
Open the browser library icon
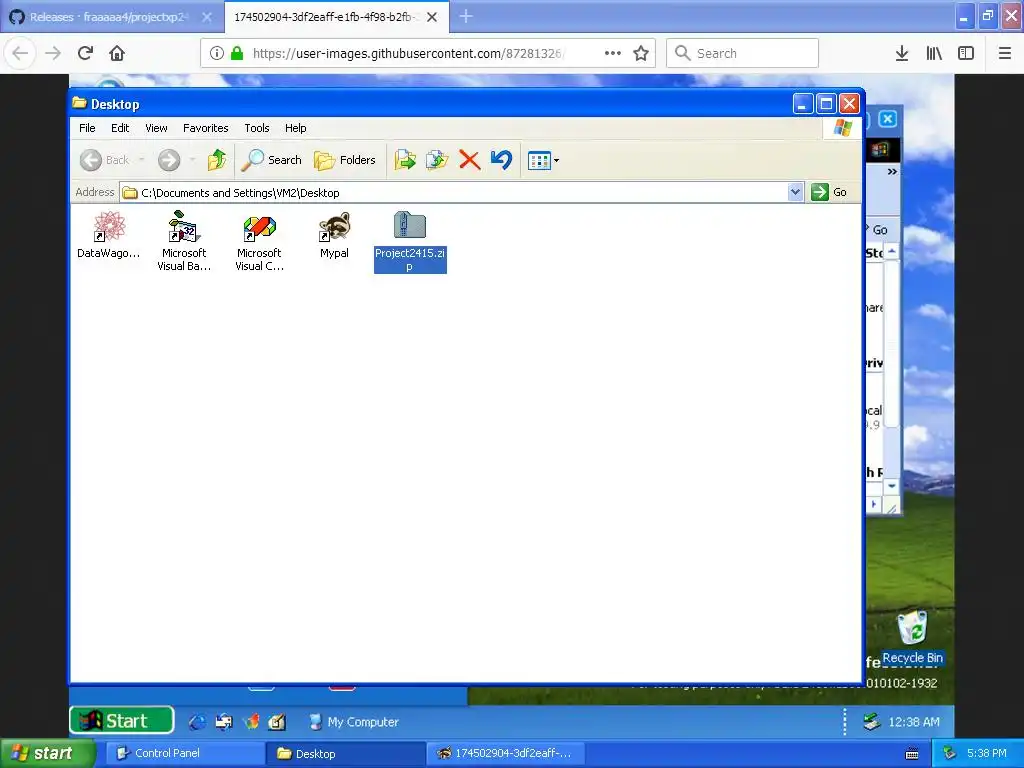coord(934,53)
